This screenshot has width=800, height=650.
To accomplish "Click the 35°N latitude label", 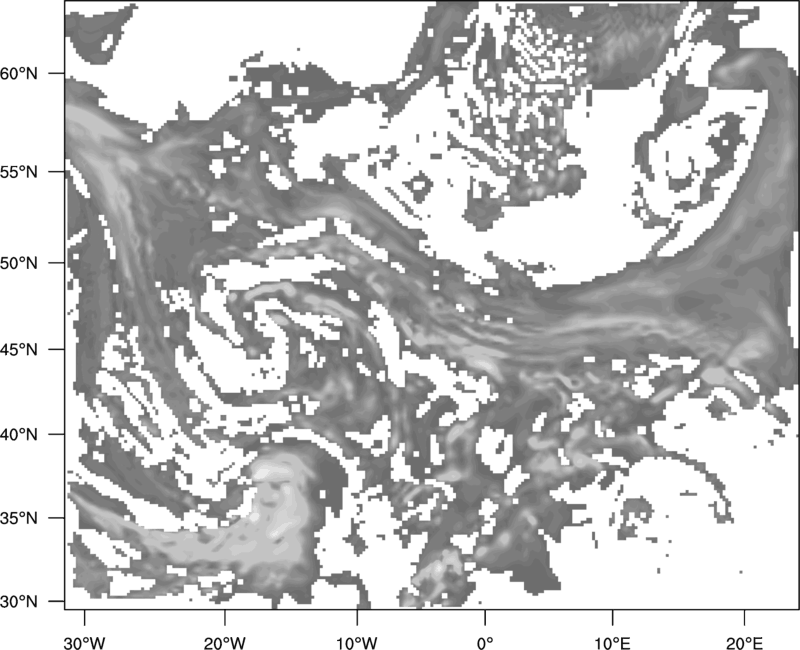I will pyautogui.click(x=19, y=518).
